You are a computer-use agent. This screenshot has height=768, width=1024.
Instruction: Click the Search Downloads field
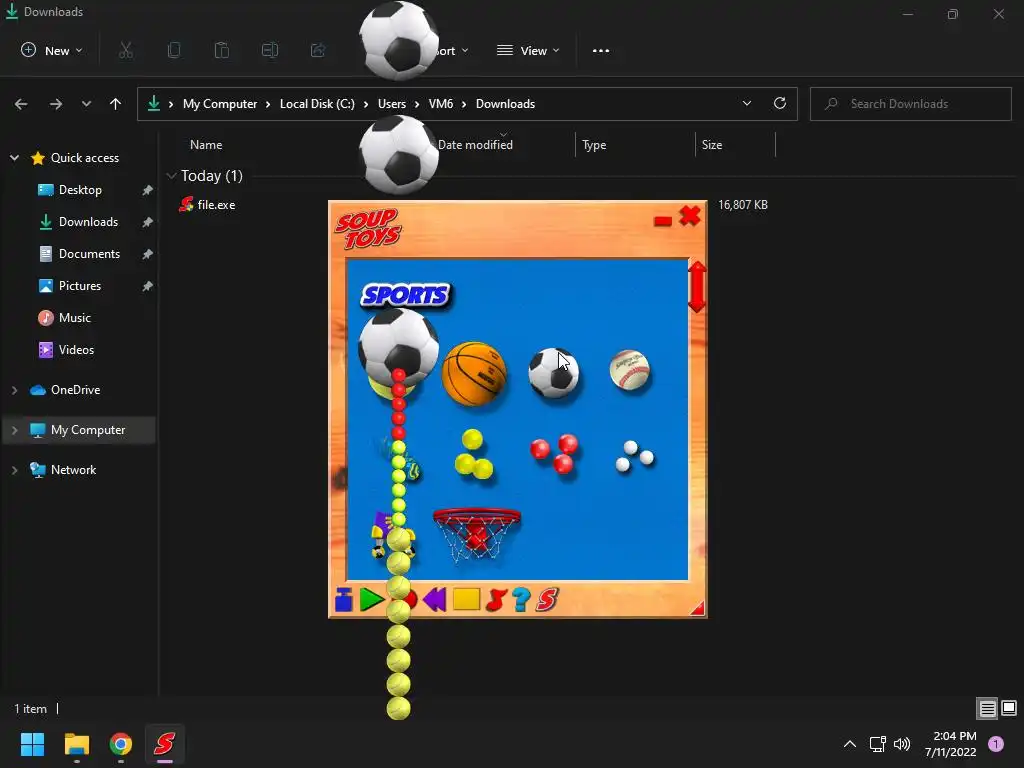pyautogui.click(x=911, y=104)
